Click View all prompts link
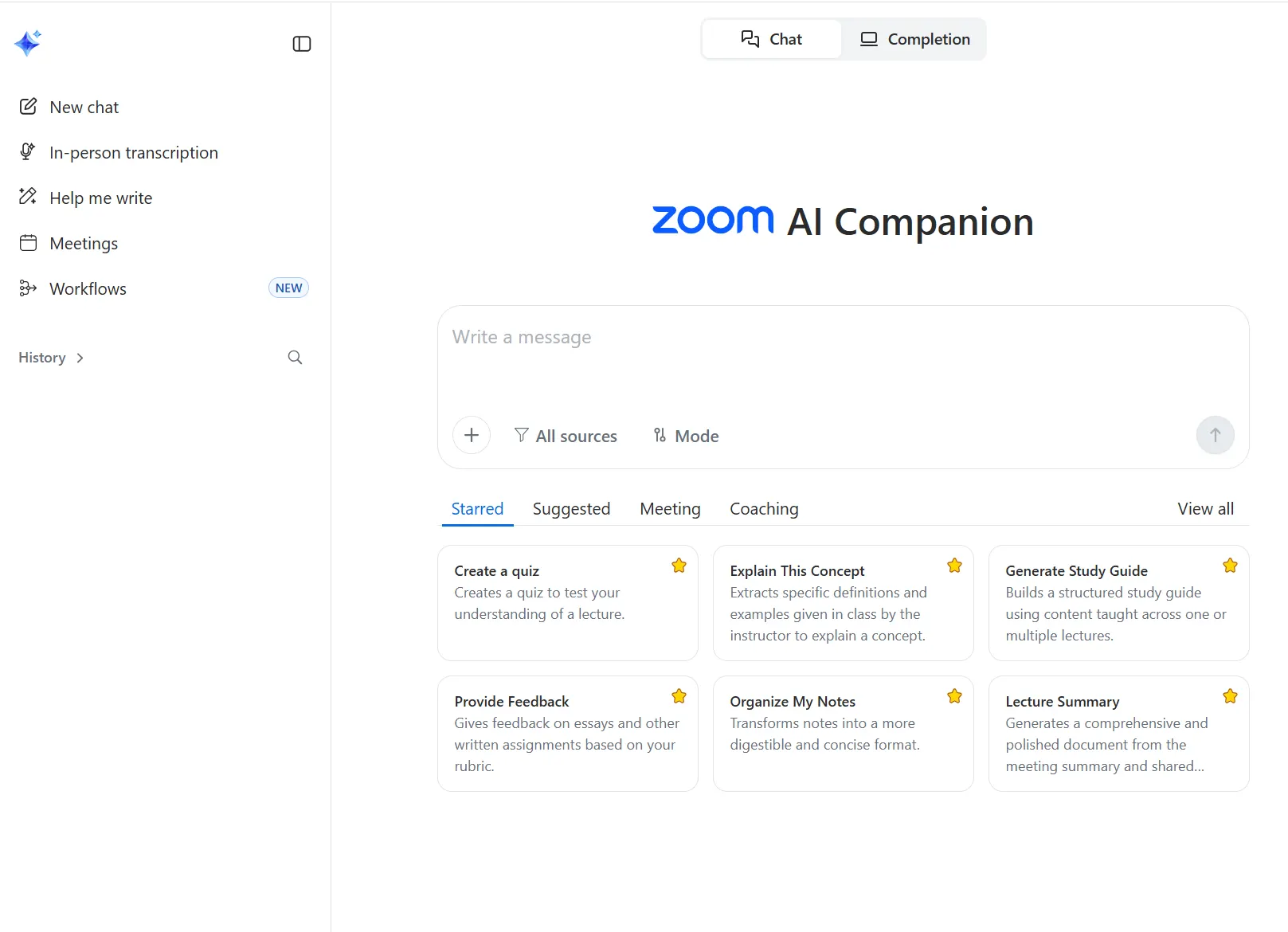The width and height of the screenshot is (1288, 932). coord(1205,509)
